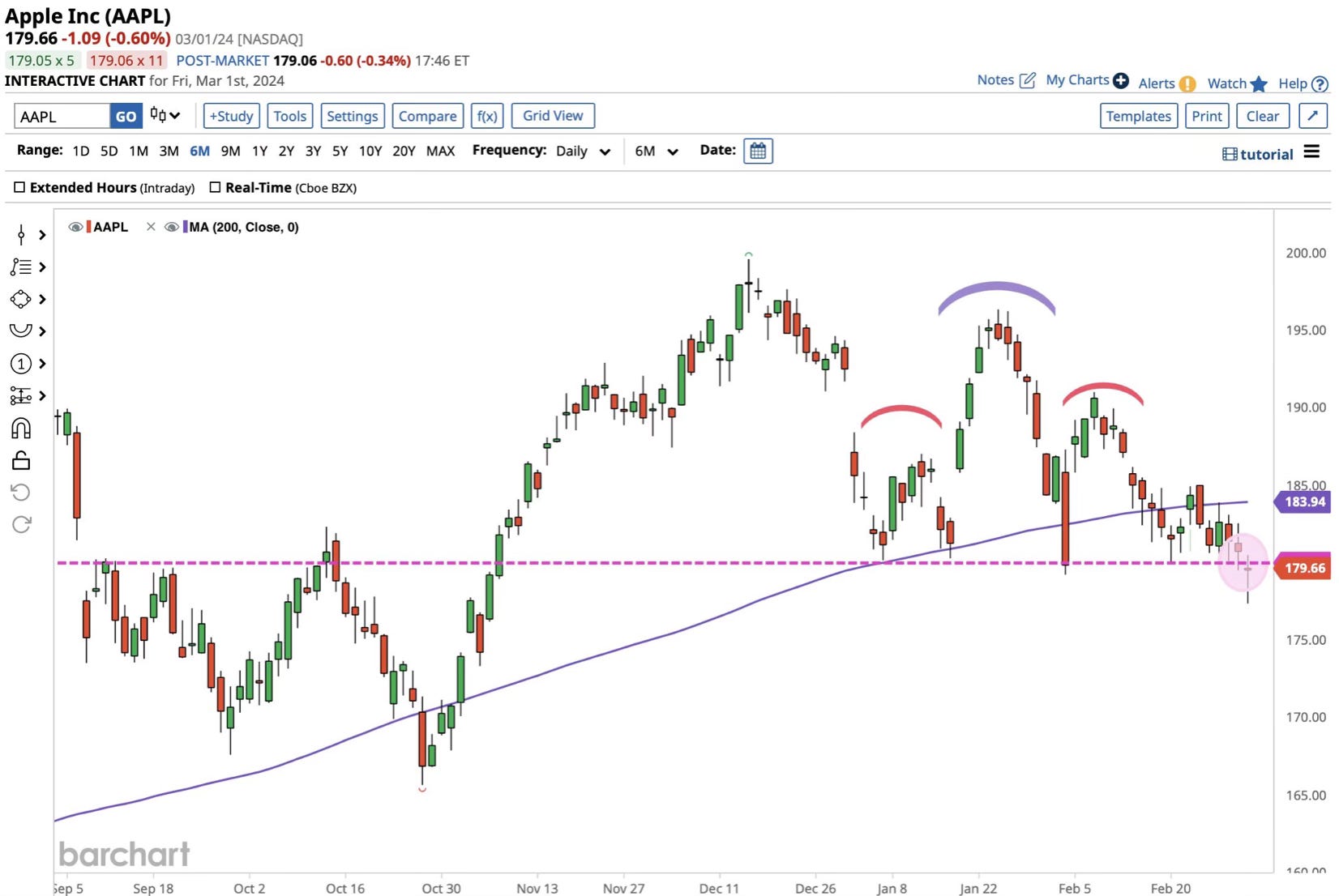Select the measurement nodes tool icon
This screenshot has height=896, width=1339.
tap(21, 395)
